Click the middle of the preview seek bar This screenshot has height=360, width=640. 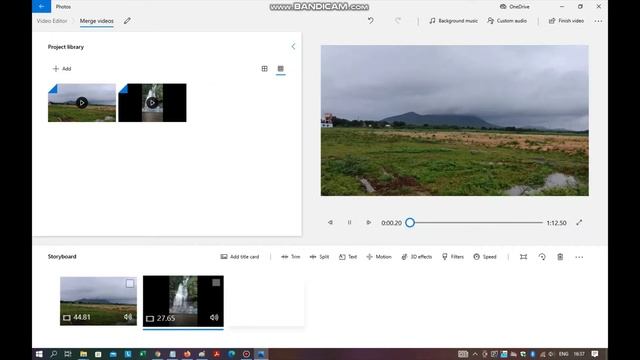[476, 222]
